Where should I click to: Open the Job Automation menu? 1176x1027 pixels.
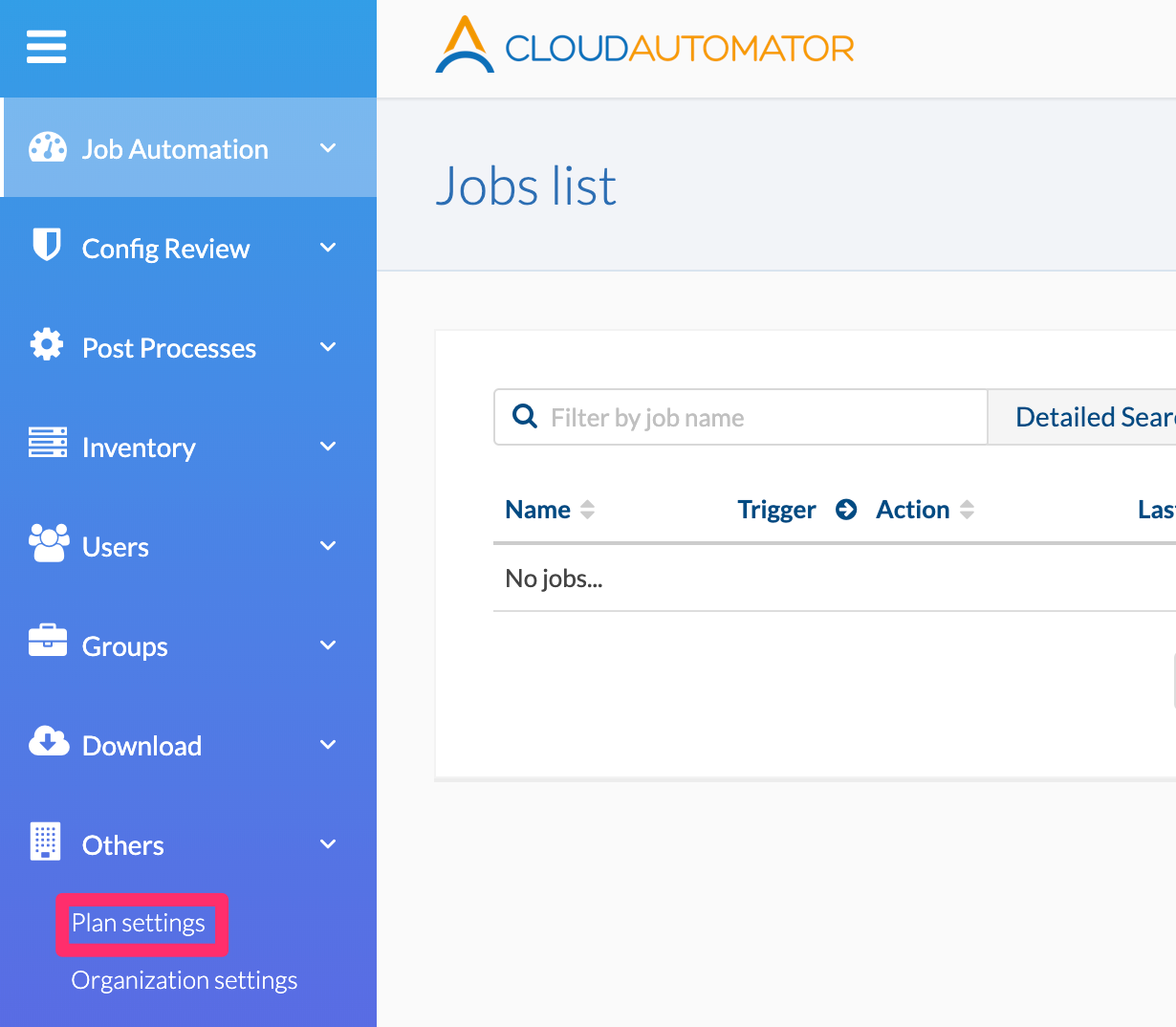189,148
